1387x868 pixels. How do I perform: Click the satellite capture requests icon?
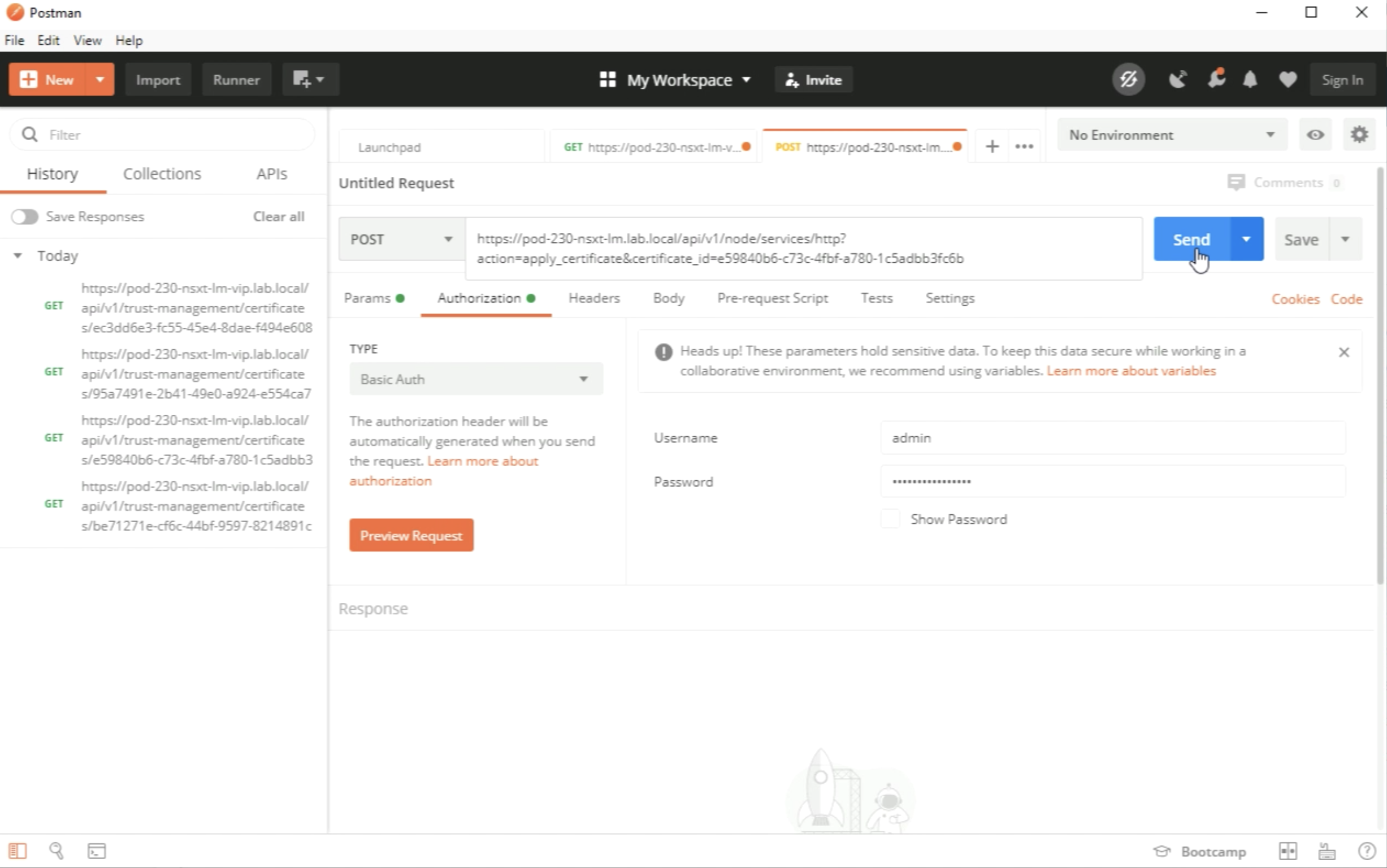[x=1177, y=79]
